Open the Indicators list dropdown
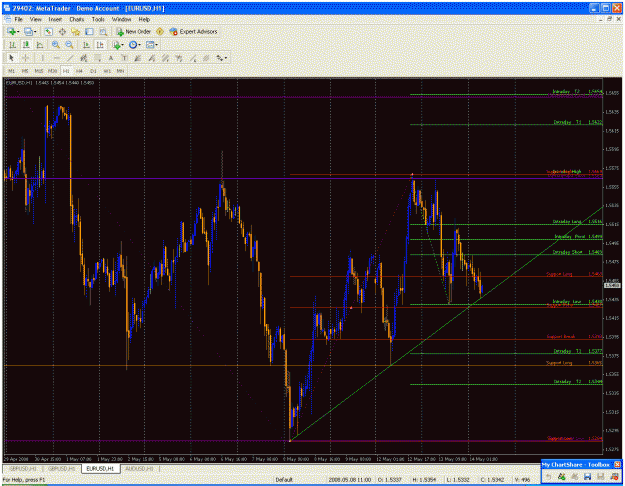Image resolution: width=625 pixels, height=486 pixels. click(x=118, y=45)
